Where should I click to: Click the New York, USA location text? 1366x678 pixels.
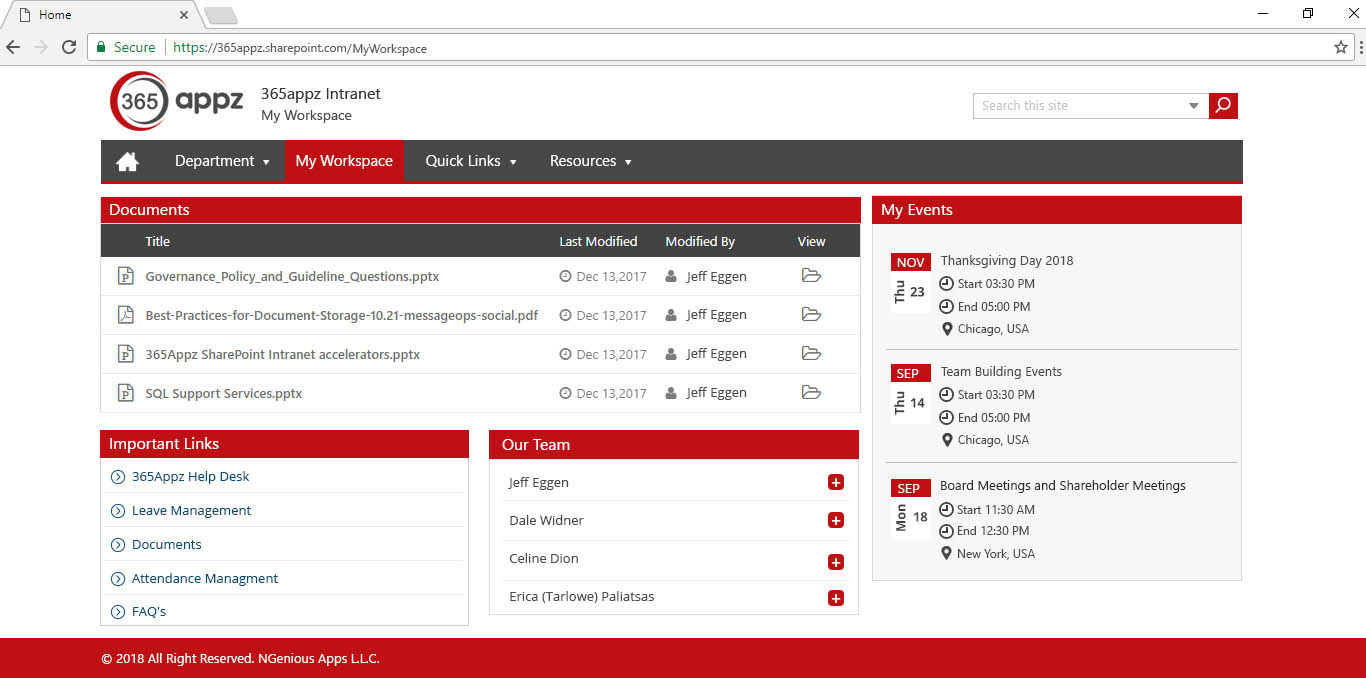(x=996, y=554)
